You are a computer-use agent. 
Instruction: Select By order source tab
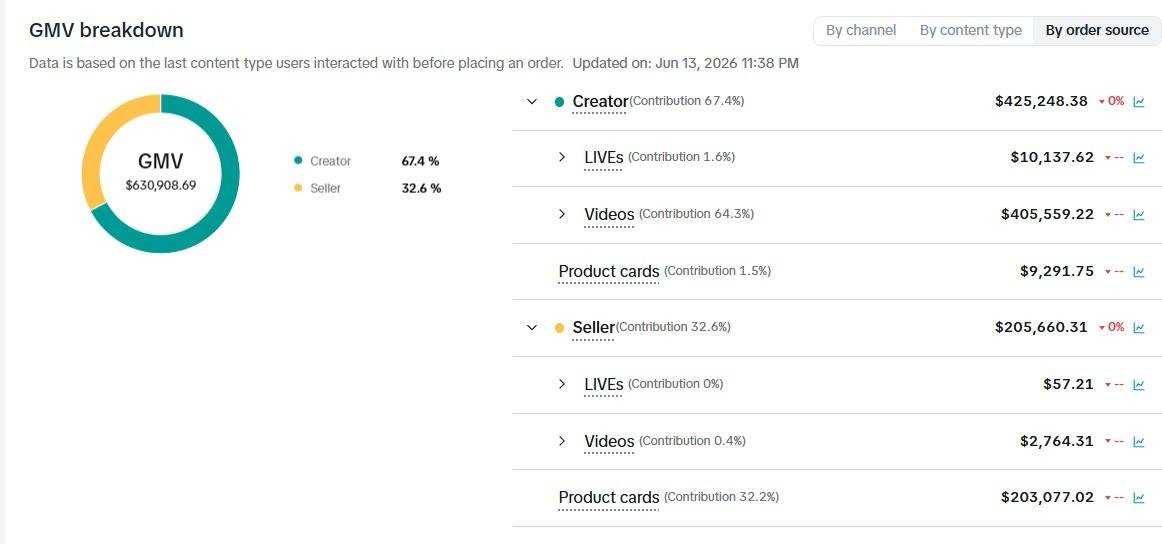[1097, 30]
